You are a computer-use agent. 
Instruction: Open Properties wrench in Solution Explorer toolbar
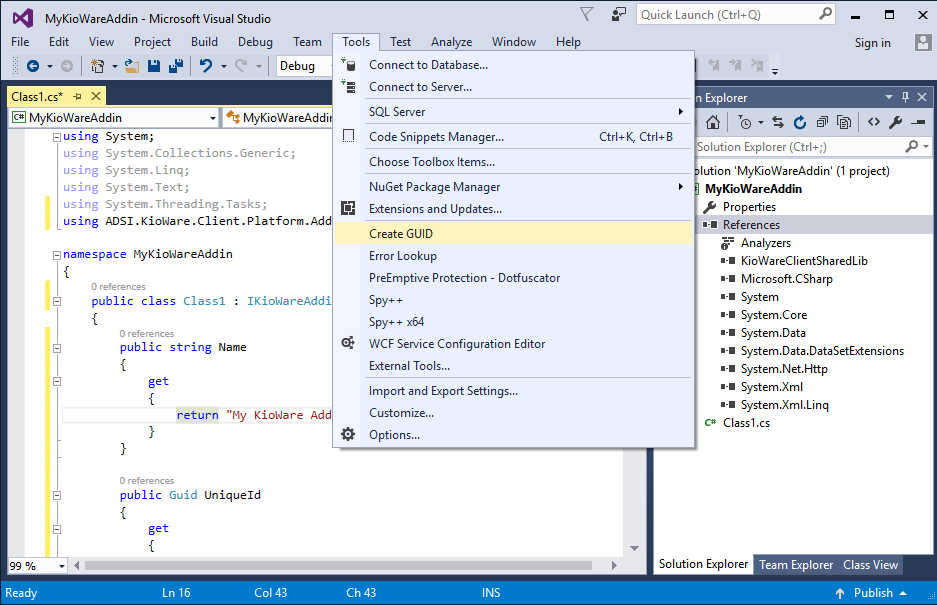[x=895, y=123]
